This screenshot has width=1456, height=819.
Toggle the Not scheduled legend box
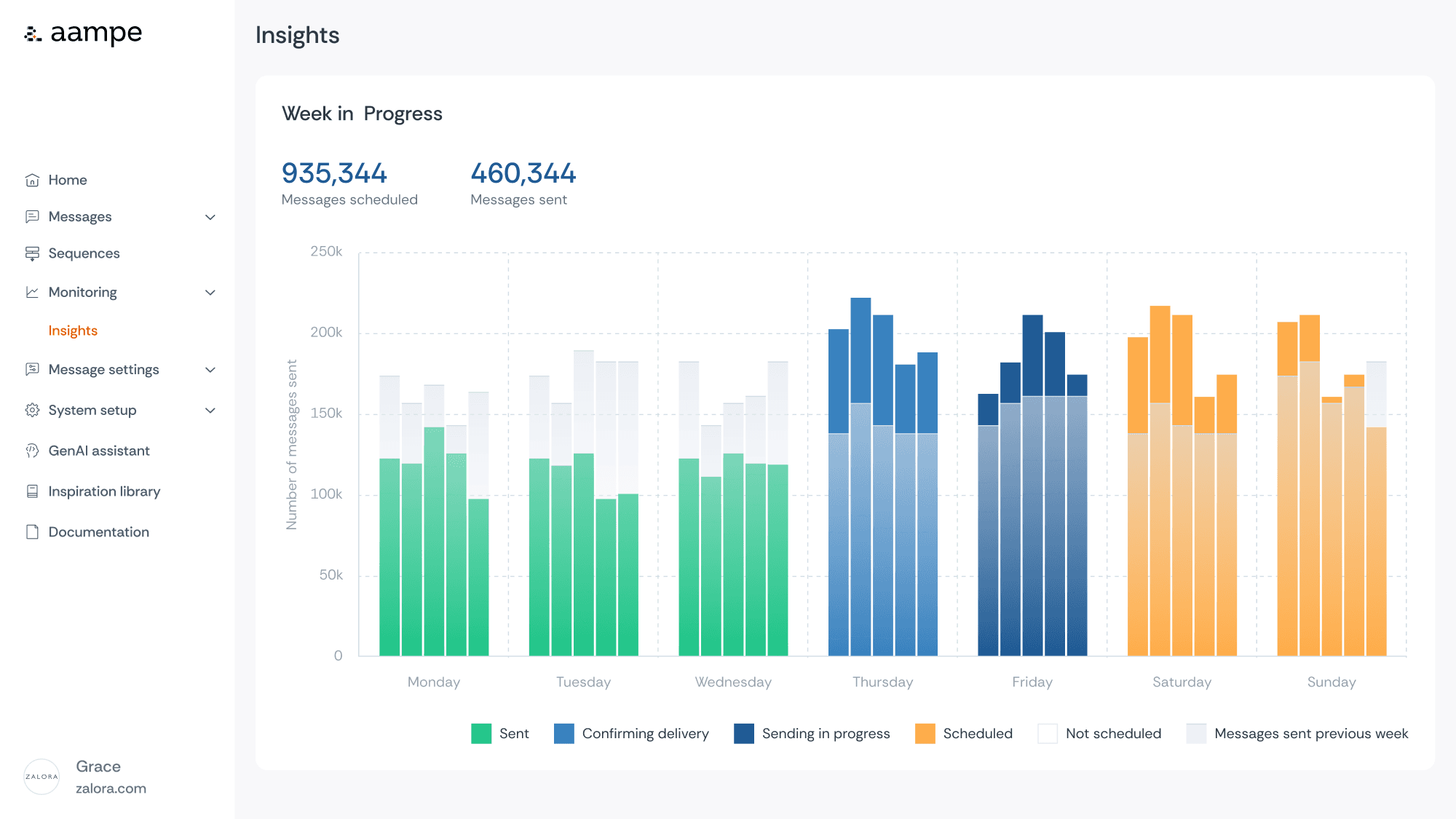pos(1048,733)
